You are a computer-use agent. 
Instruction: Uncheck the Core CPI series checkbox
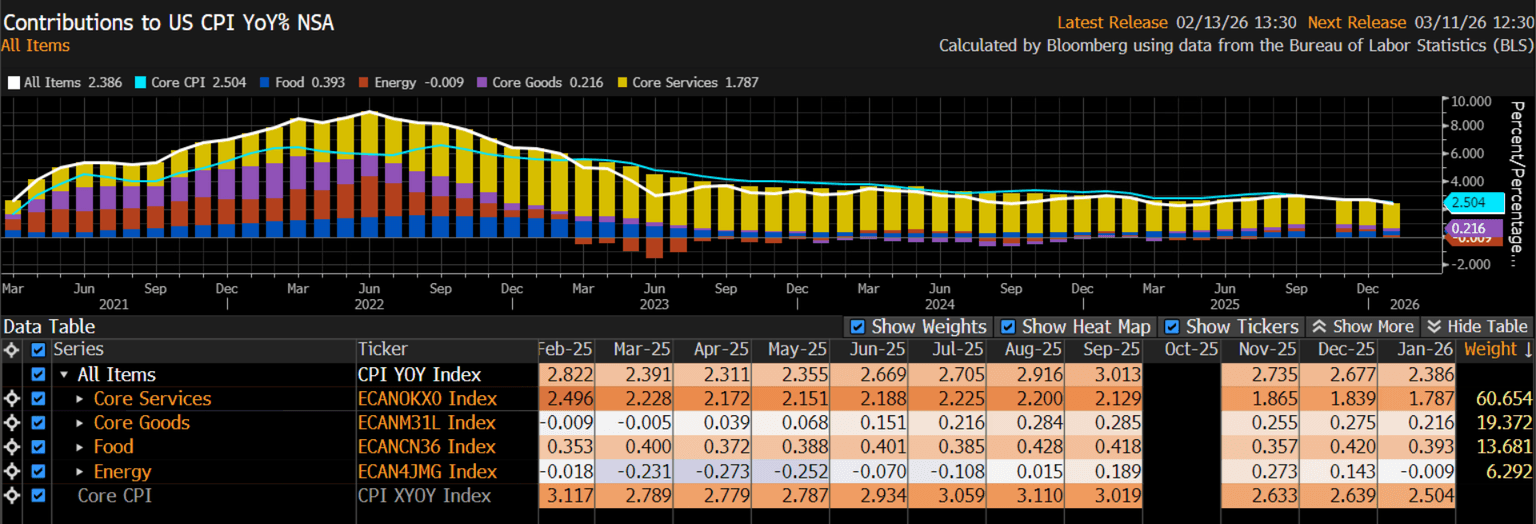pos(38,495)
